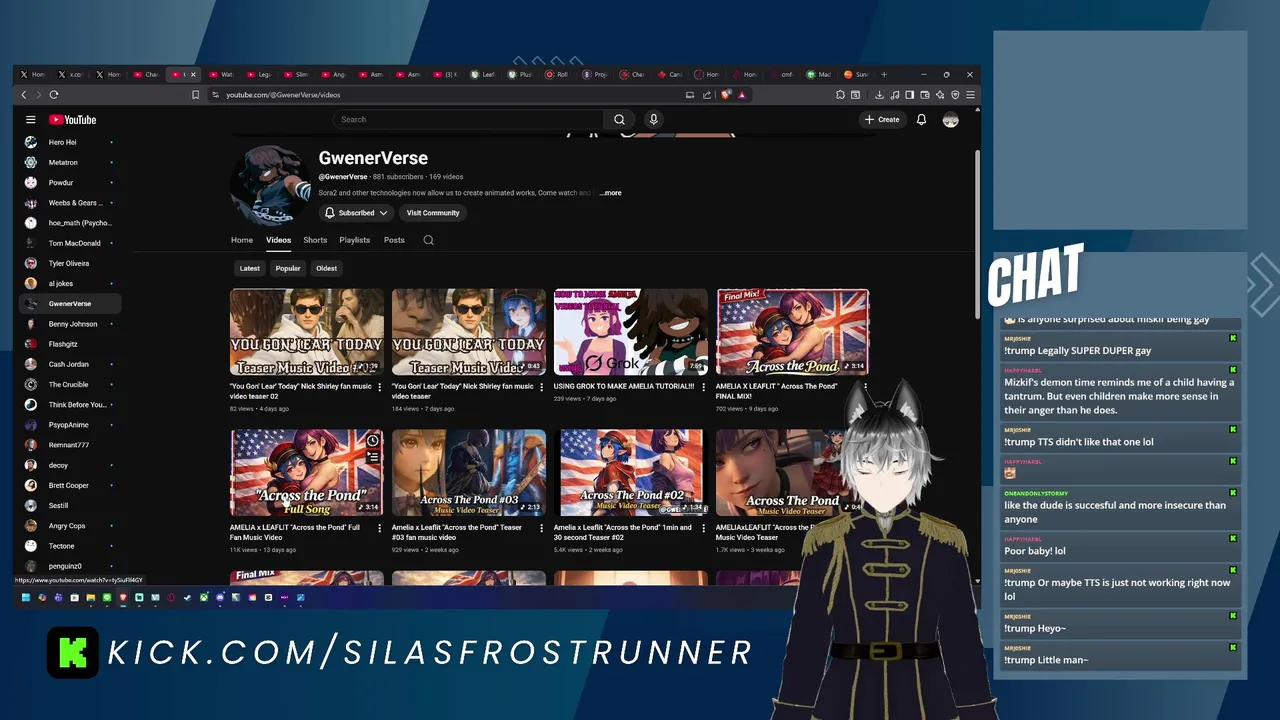This screenshot has width=1280, height=720.
Task: Toggle bookmark for this page
Action: (196, 95)
